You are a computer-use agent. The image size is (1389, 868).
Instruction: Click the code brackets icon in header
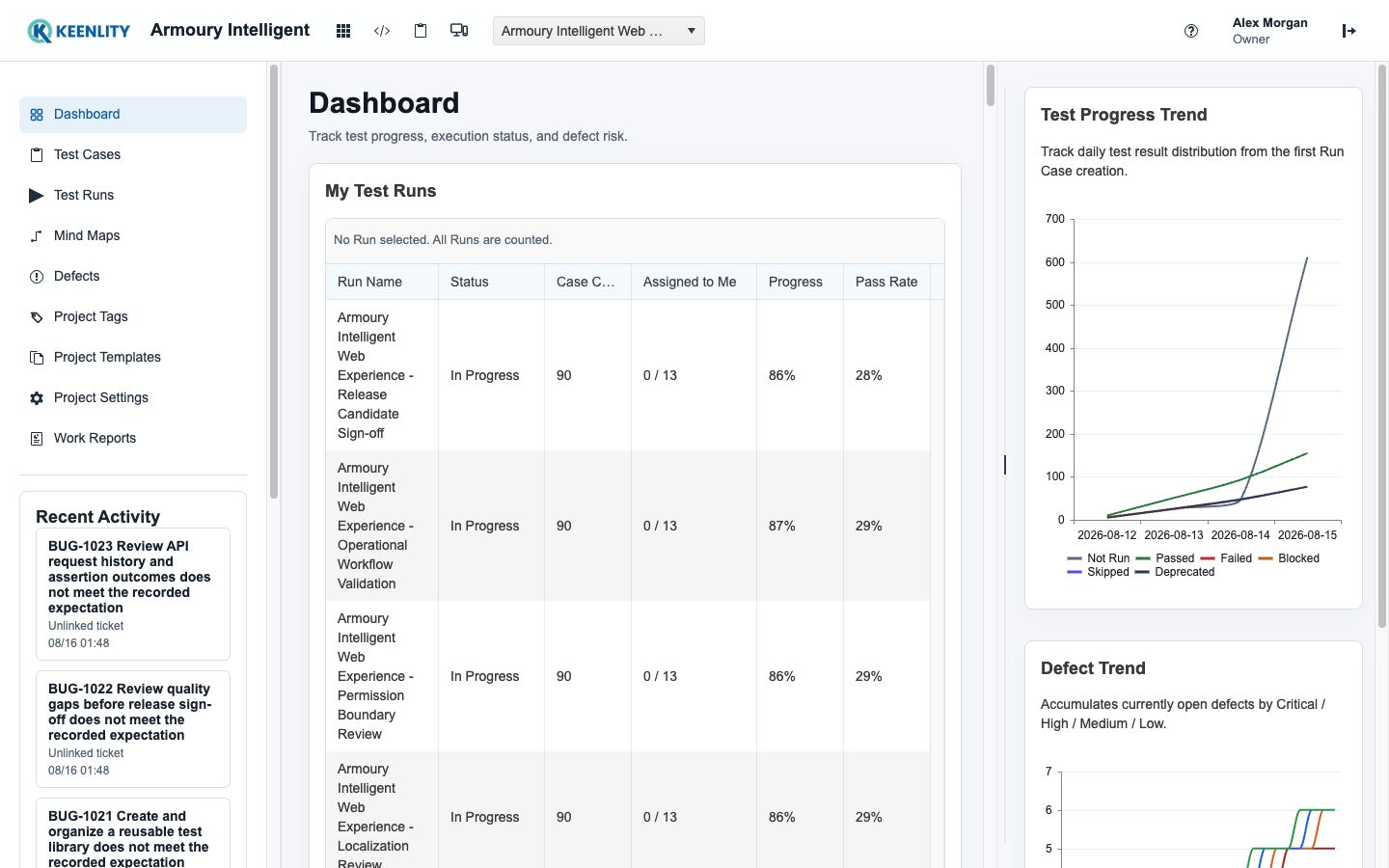point(382,31)
